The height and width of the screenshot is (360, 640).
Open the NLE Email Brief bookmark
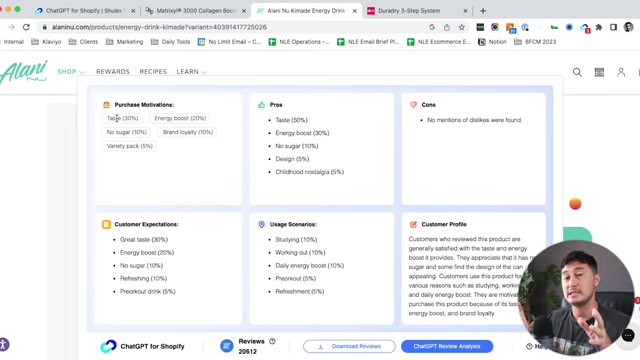368,42
